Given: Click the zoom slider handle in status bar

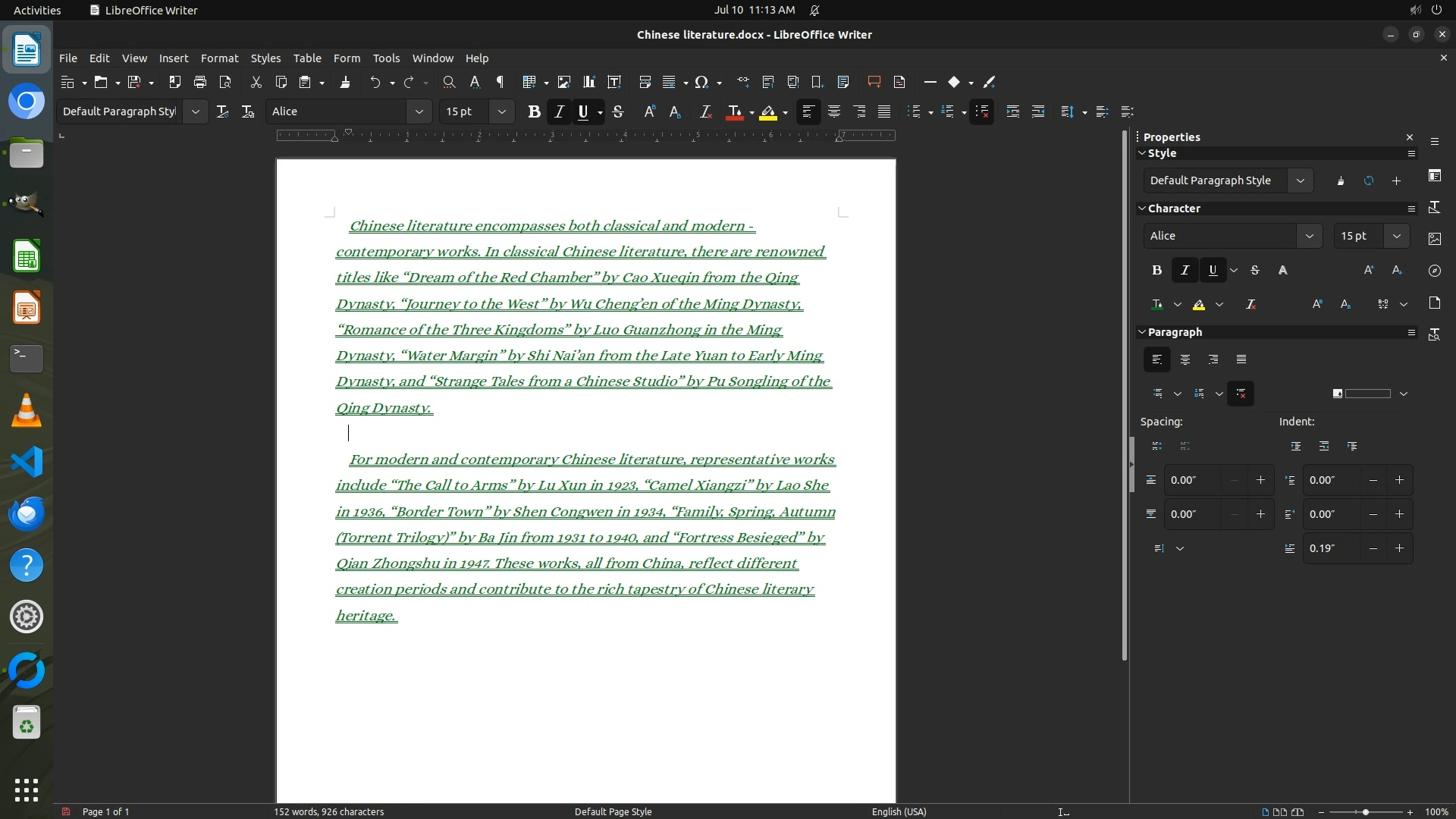Looking at the screenshot, I should (1365, 811).
